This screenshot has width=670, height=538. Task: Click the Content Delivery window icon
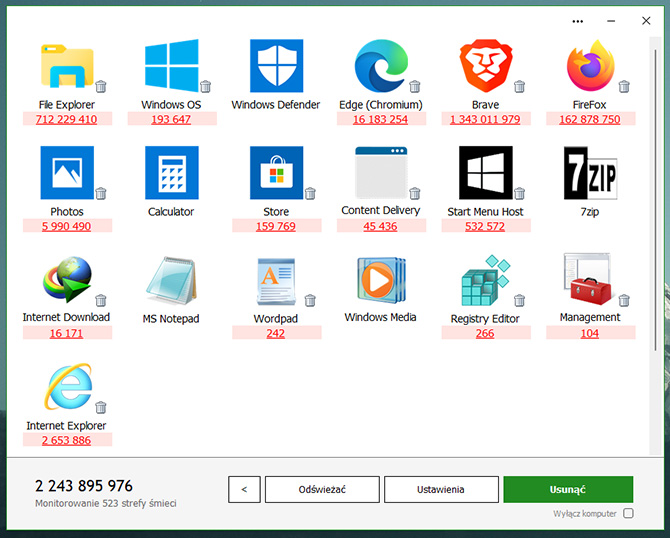tap(381, 173)
